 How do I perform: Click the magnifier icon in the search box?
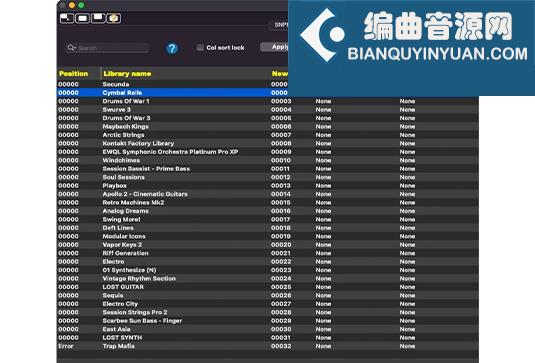click(71, 47)
